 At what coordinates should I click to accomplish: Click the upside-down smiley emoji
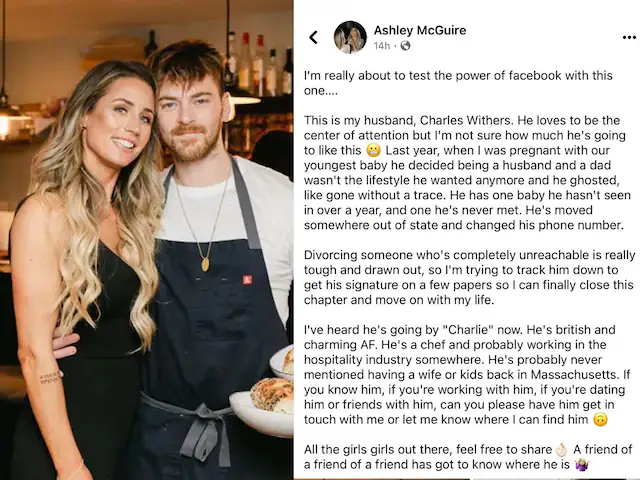[600, 420]
